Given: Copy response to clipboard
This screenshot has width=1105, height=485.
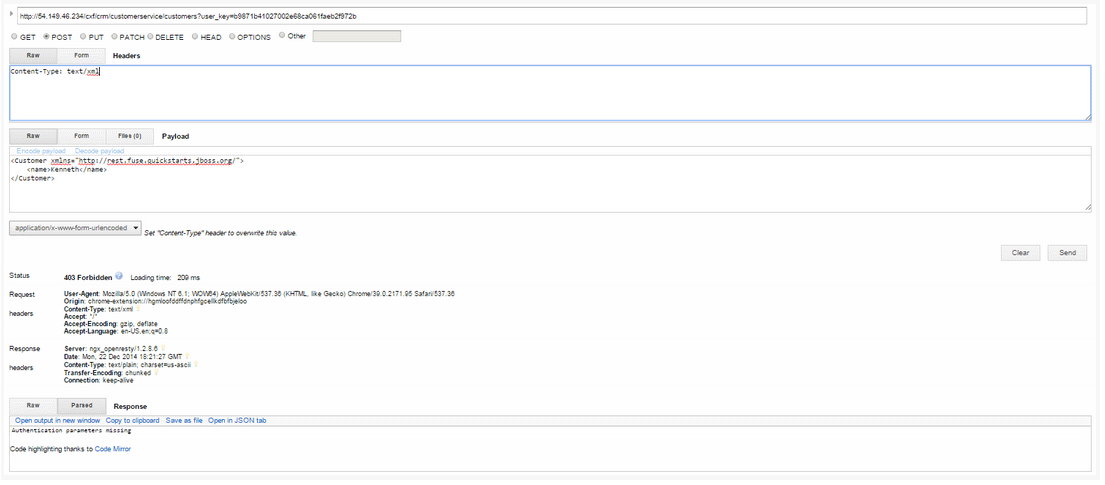Looking at the screenshot, I should 132,421.
